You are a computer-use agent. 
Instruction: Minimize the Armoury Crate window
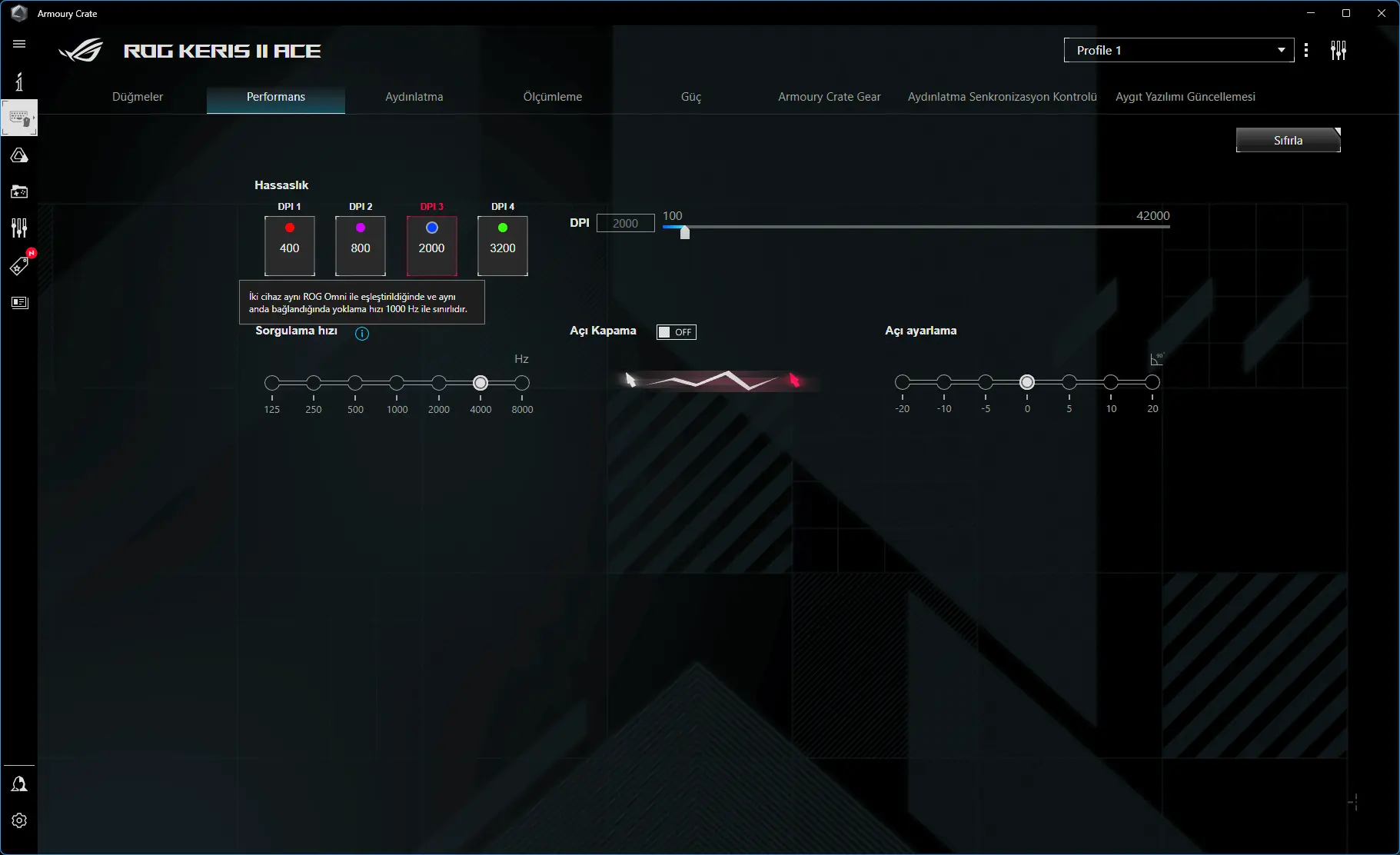(x=1311, y=13)
